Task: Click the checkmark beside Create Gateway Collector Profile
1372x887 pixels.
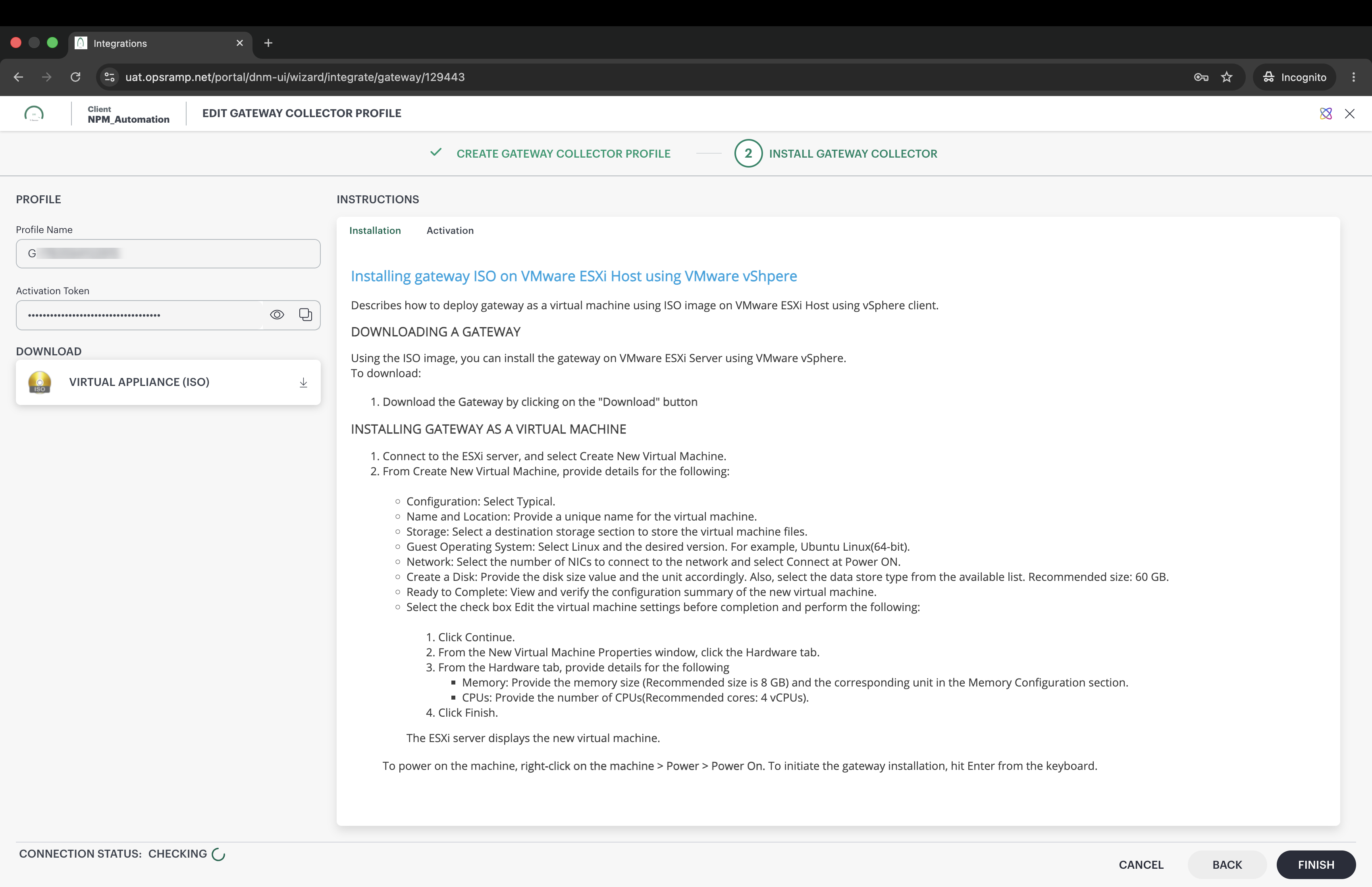Action: [436, 152]
